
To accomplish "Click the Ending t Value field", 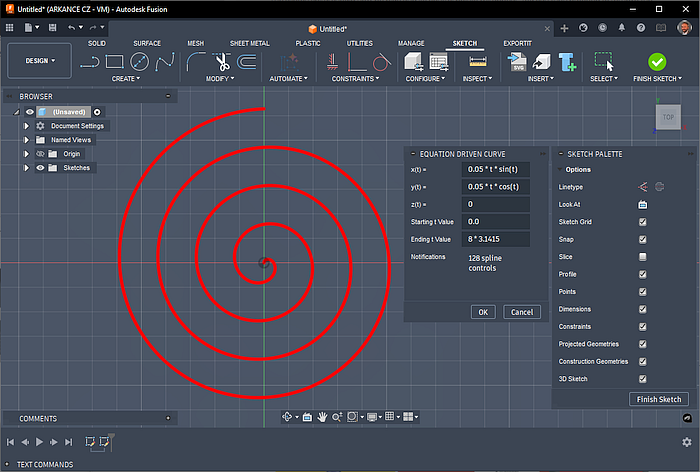I will (496, 239).
